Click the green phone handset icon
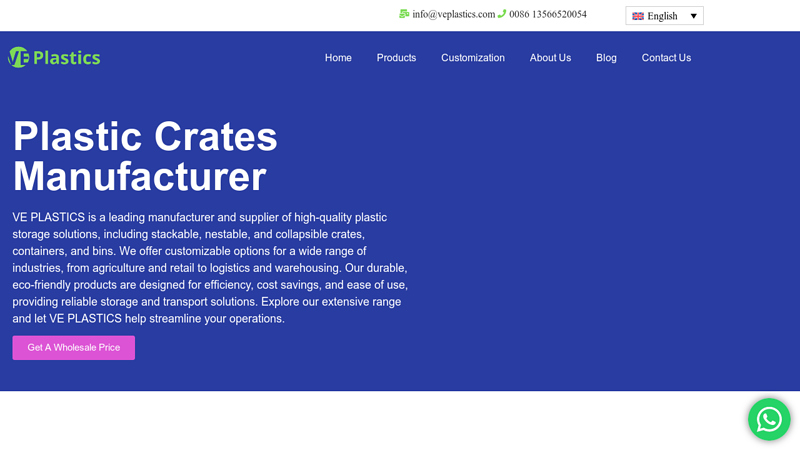The width and height of the screenshot is (800, 450). [502, 14]
